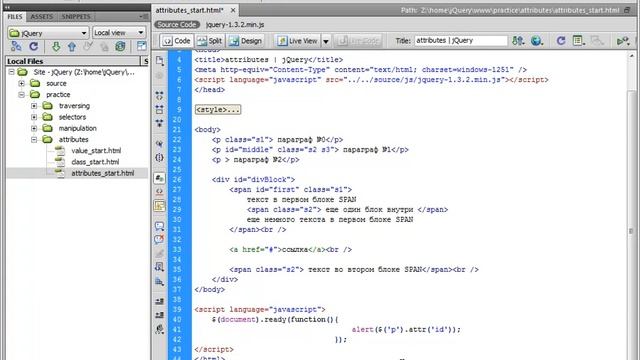Click Apply Comment icon in coding toolbar

160,226
